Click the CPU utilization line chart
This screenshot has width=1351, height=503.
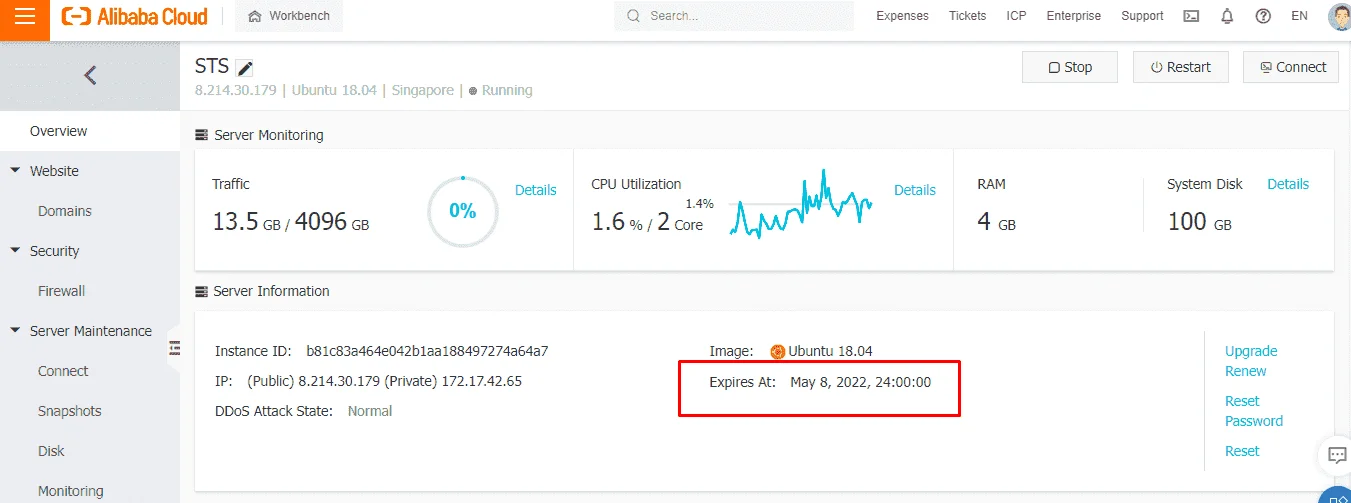pyautogui.click(x=801, y=204)
